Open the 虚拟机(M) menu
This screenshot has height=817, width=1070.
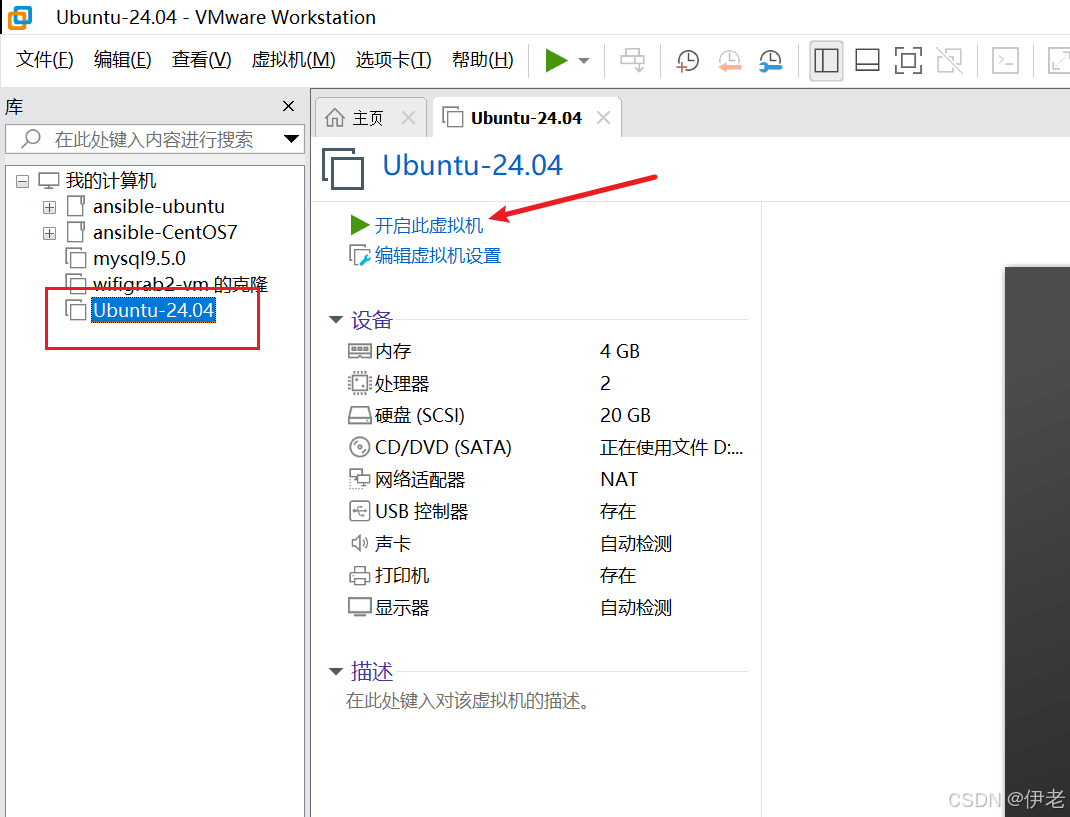pyautogui.click(x=293, y=60)
